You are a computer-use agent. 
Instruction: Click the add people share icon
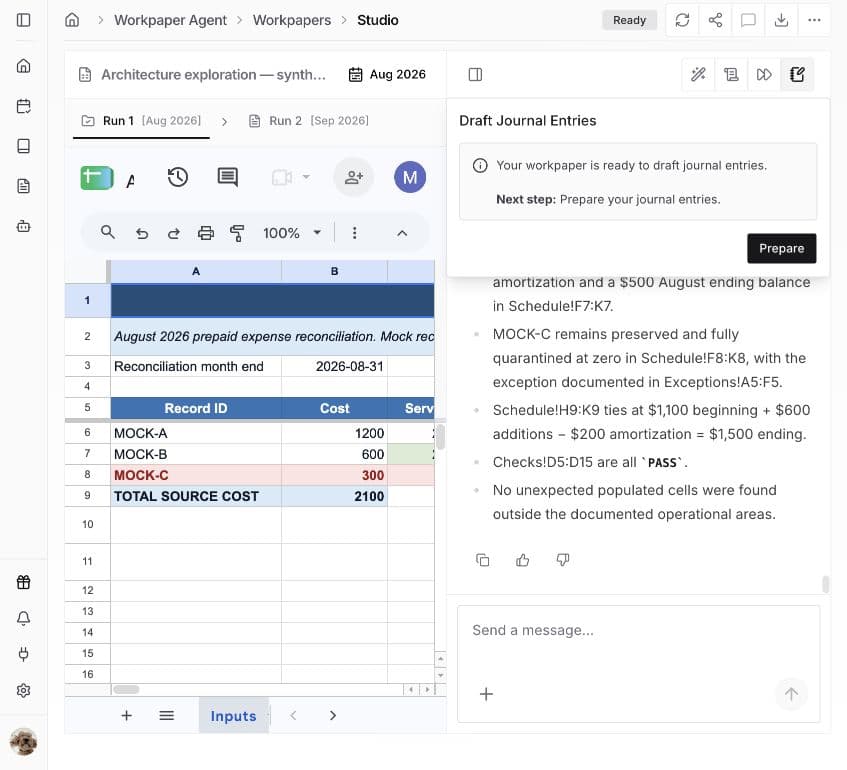point(354,177)
